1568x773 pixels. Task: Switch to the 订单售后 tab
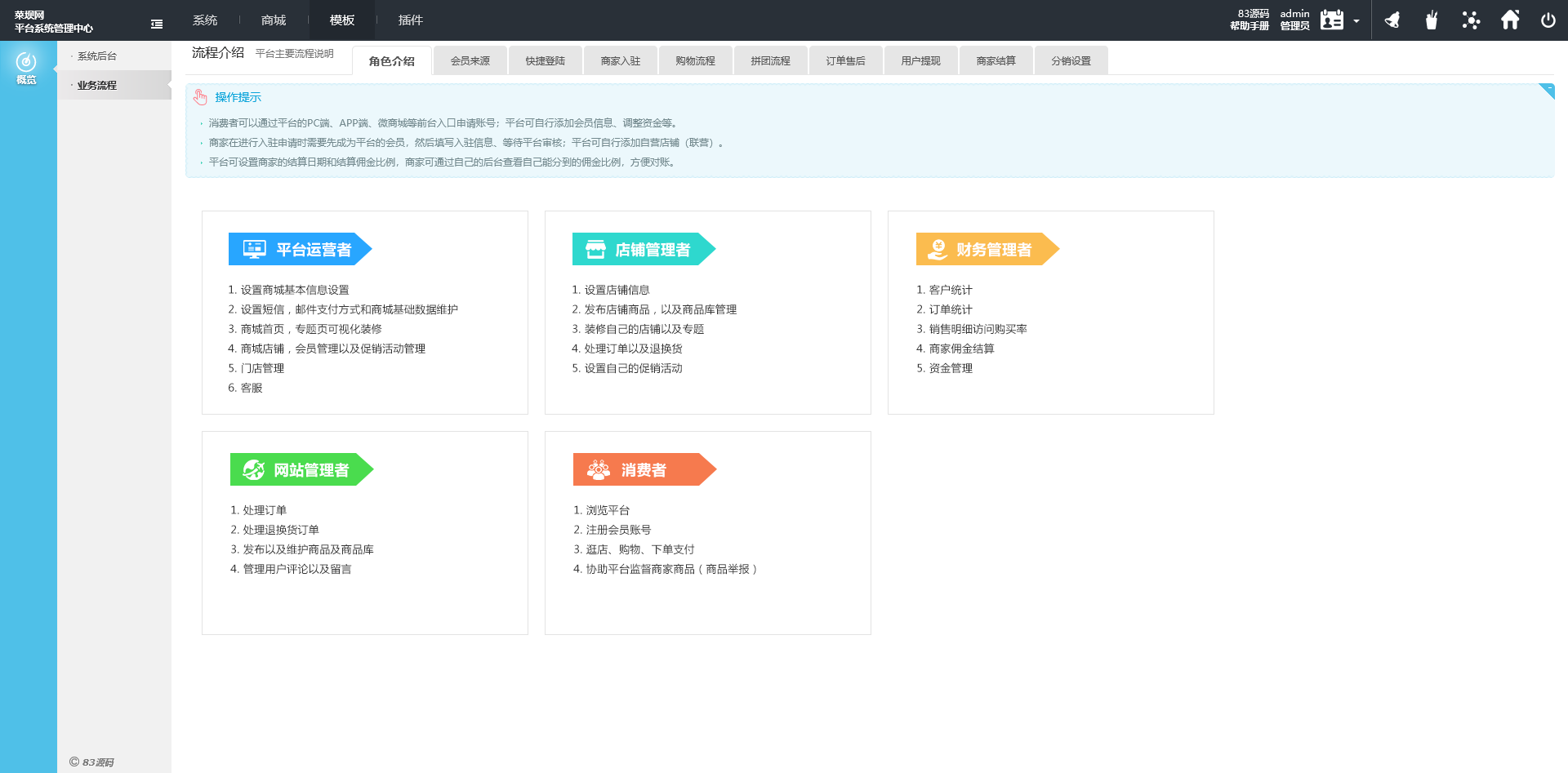[x=846, y=61]
